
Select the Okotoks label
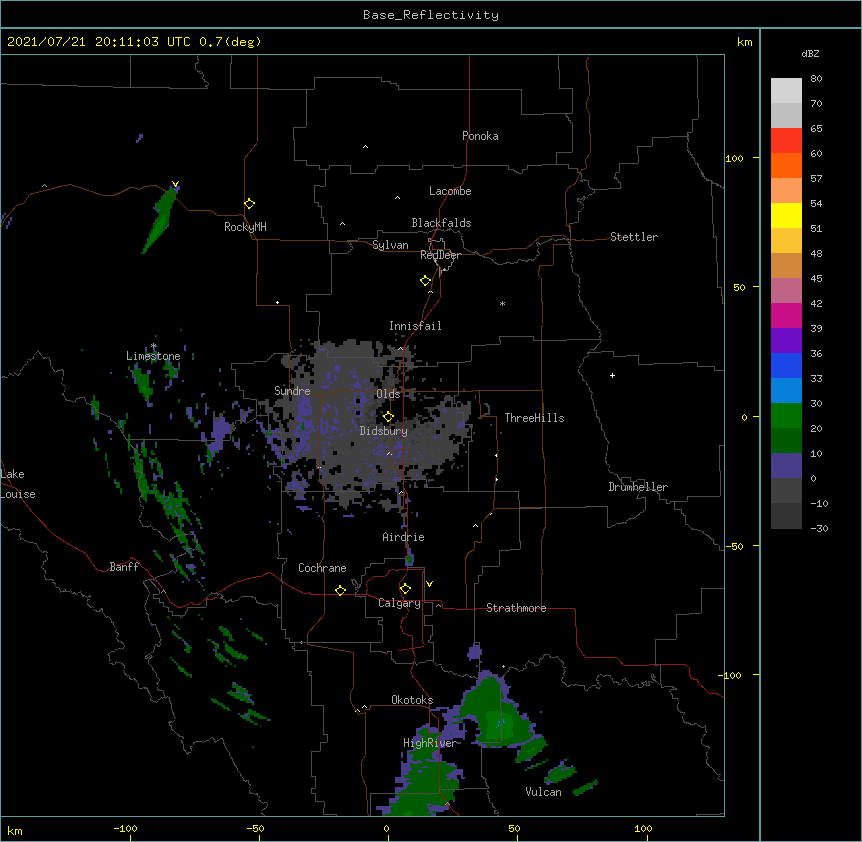click(412, 700)
